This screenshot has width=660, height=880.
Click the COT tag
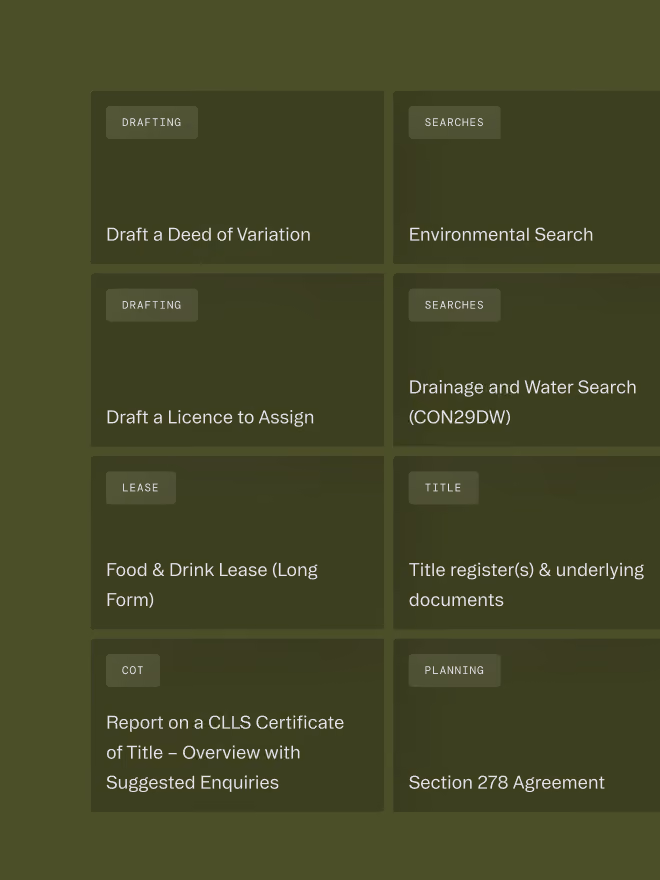pyautogui.click(x=133, y=670)
